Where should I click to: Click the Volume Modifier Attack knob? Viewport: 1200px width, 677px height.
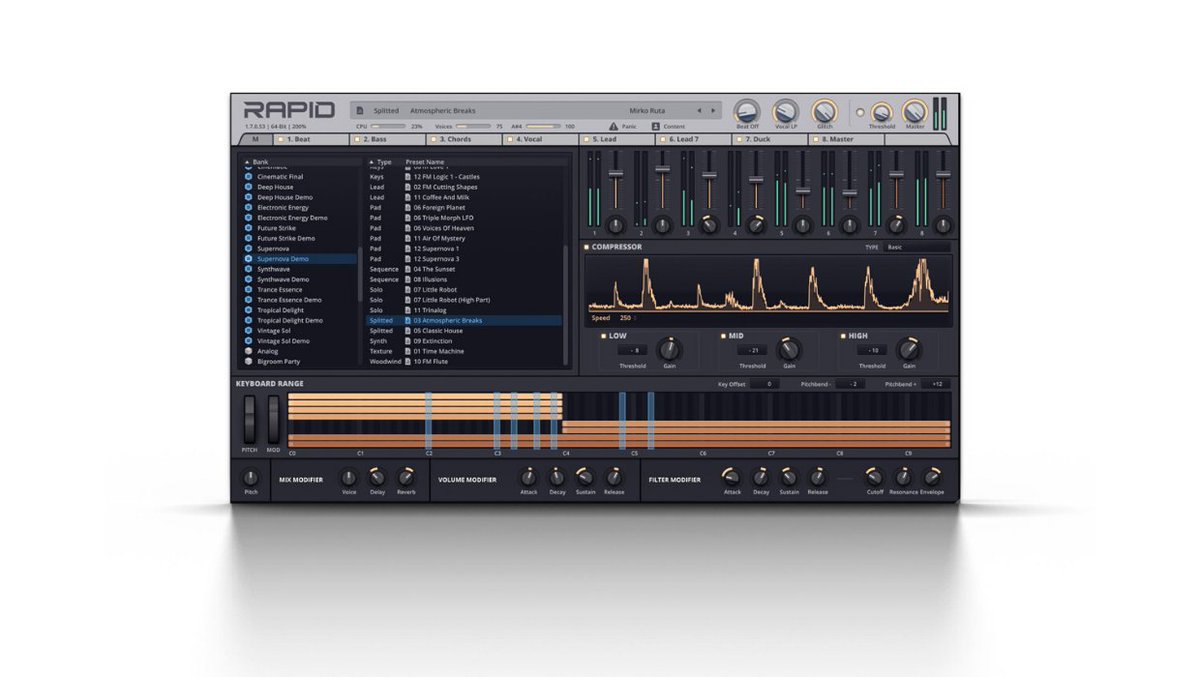point(528,477)
